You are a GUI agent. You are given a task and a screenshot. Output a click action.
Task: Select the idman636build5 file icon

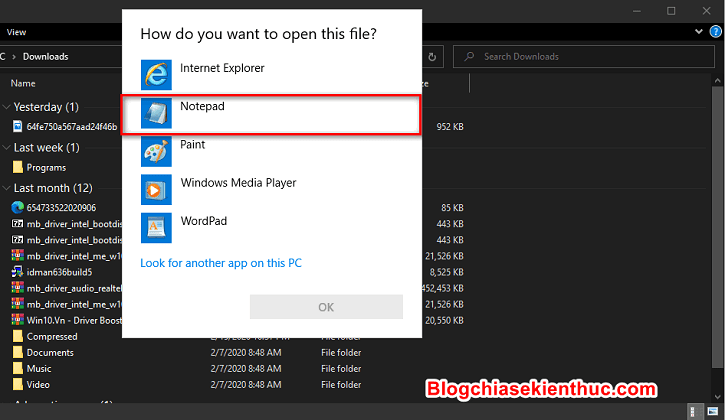[x=18, y=272]
